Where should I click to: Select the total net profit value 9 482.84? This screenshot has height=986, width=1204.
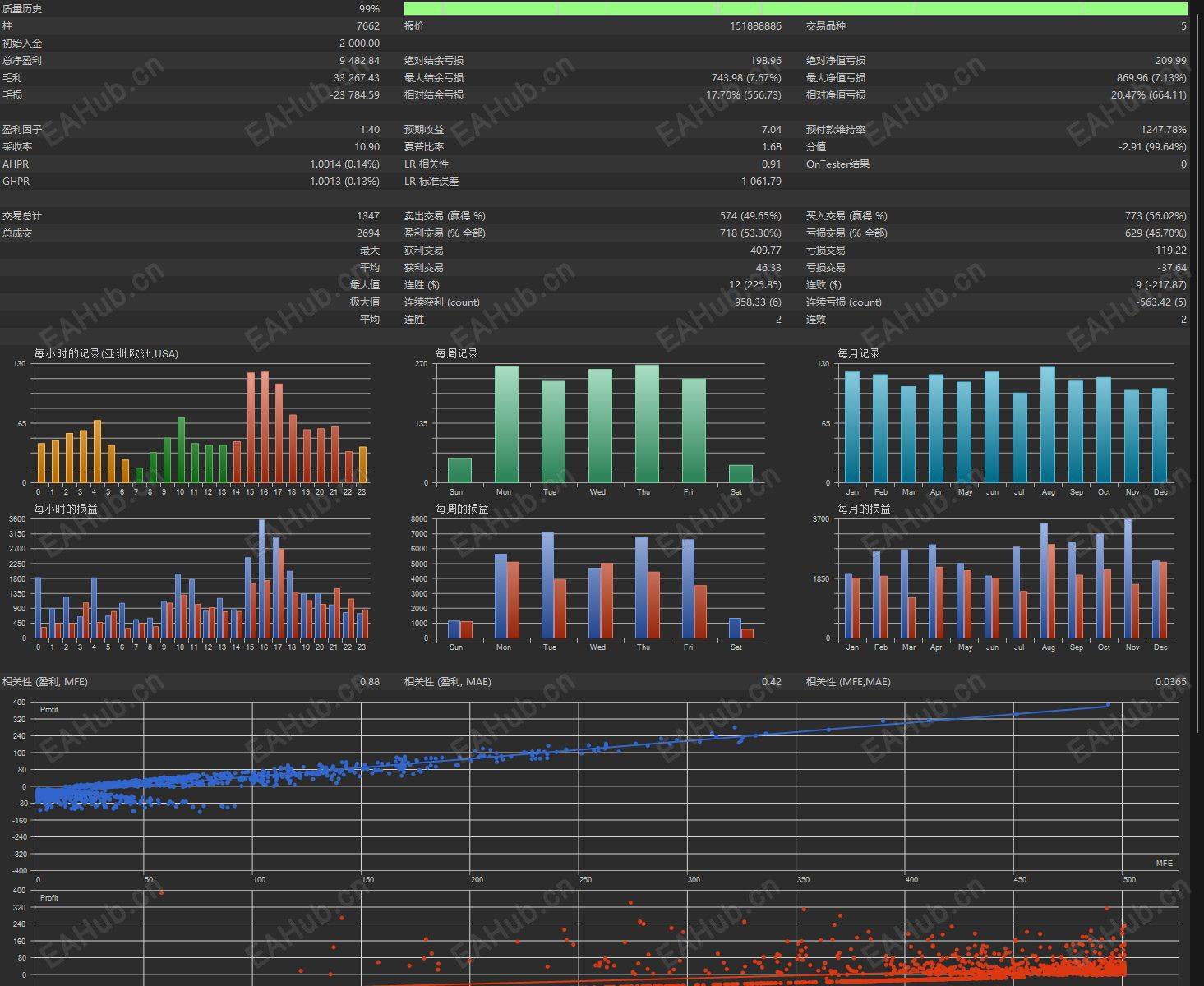pos(359,61)
